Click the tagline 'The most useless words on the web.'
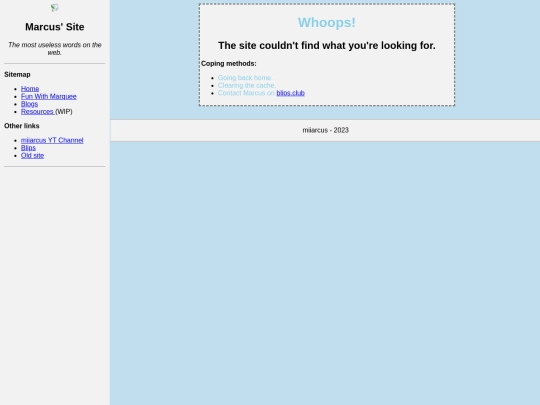 point(55,49)
